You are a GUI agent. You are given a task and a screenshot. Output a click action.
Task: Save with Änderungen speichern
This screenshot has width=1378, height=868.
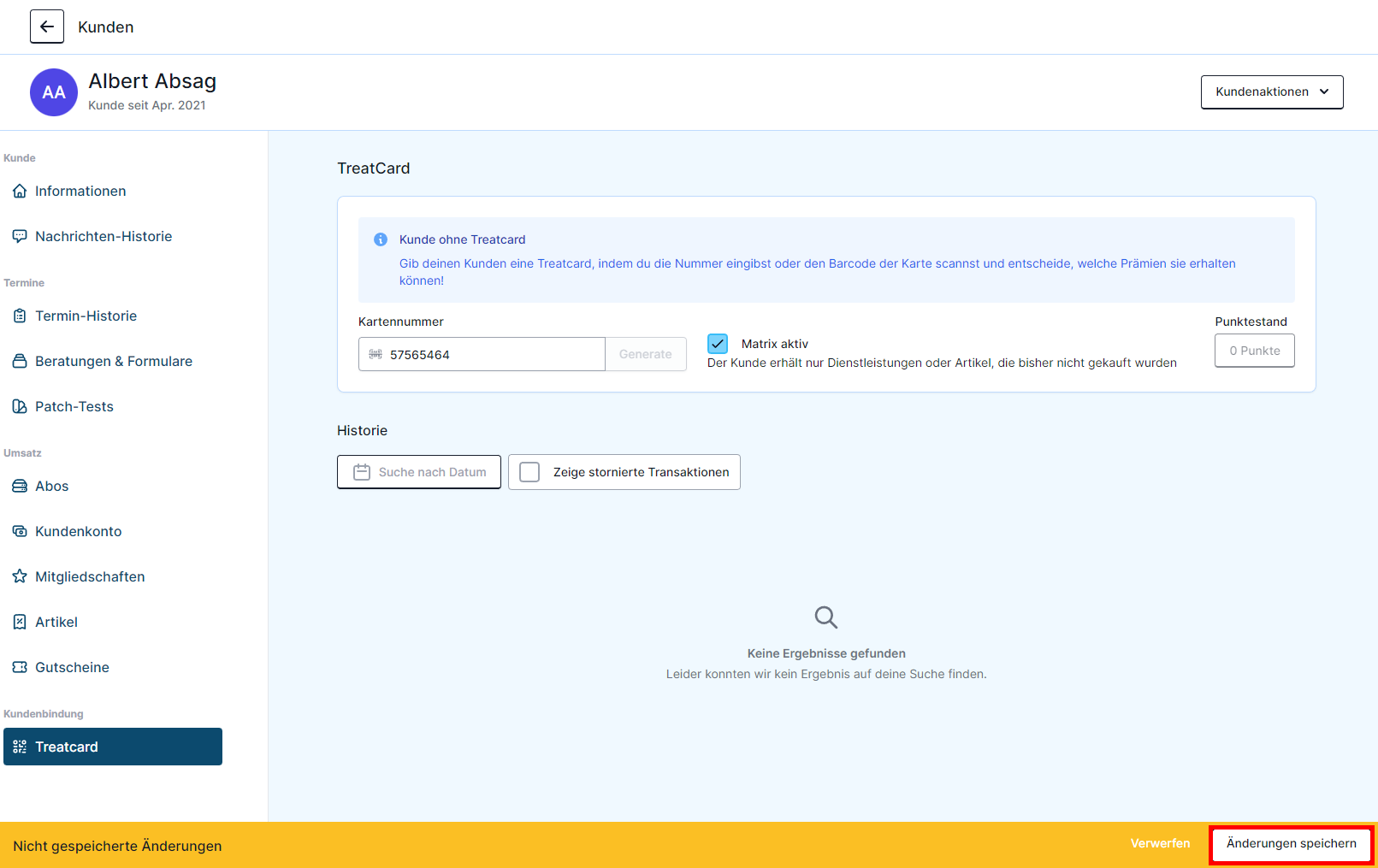[x=1292, y=844]
